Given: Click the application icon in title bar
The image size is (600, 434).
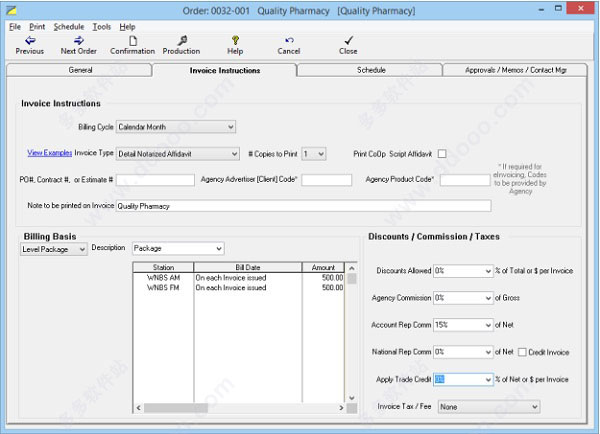Looking at the screenshot, I should 11,10.
